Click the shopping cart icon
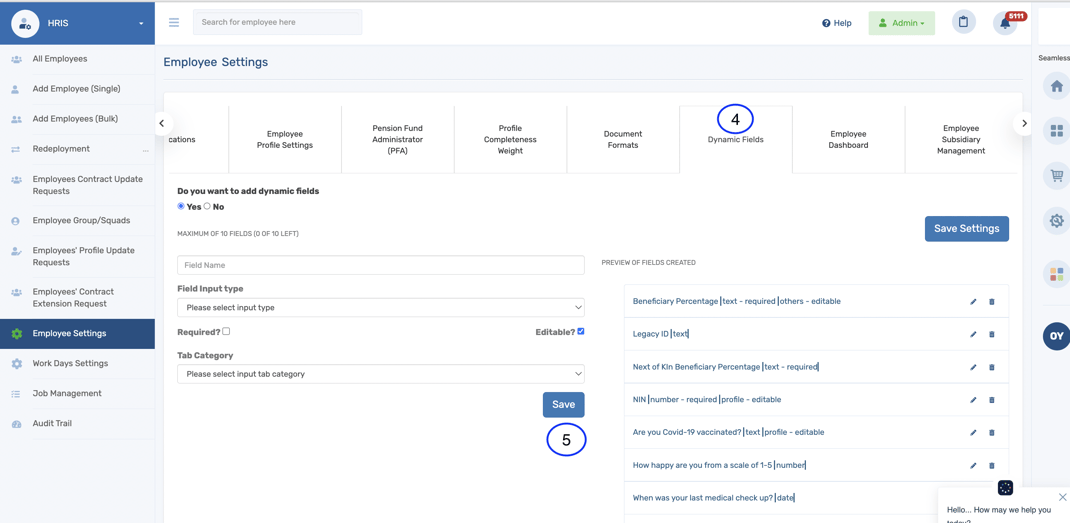The height and width of the screenshot is (523, 1070). coord(1056,175)
